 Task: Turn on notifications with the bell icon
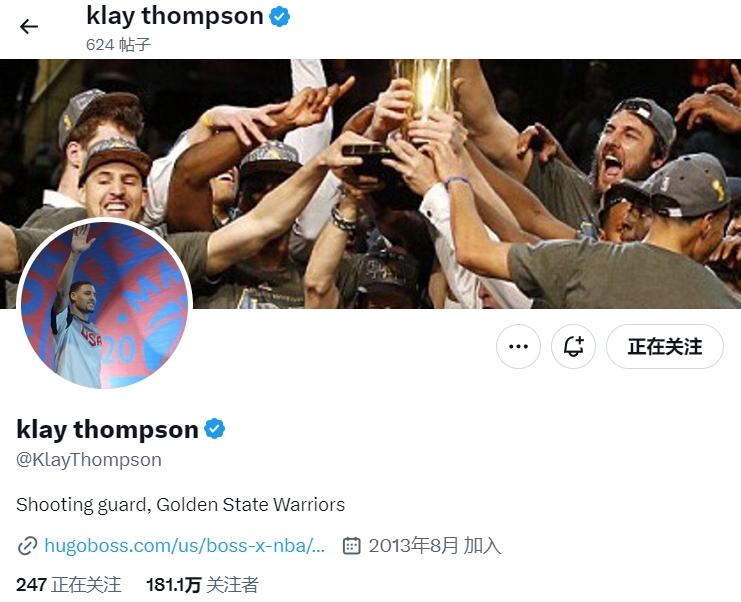pyautogui.click(x=573, y=346)
